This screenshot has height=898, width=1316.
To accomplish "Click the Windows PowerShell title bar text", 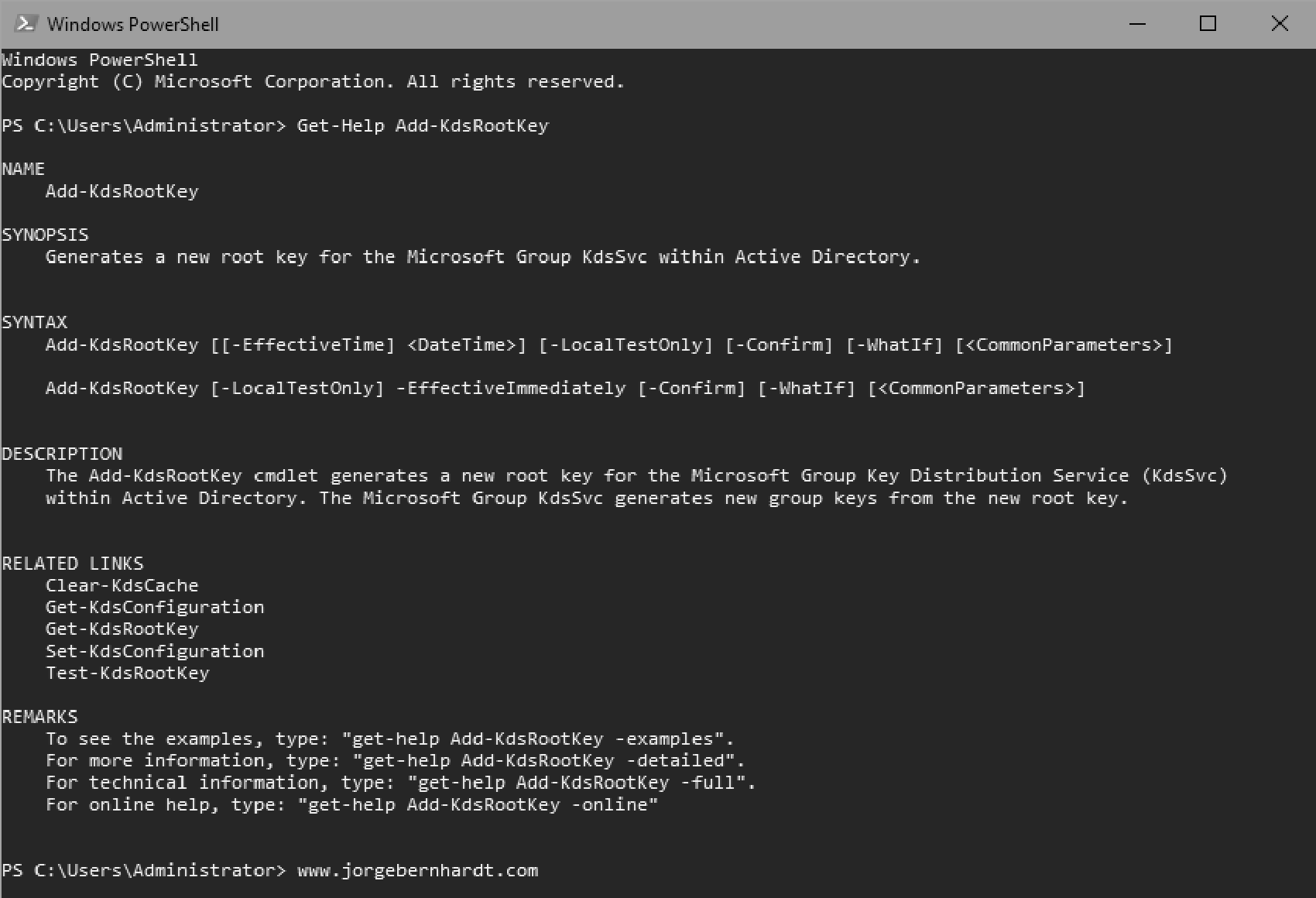I will point(133,23).
